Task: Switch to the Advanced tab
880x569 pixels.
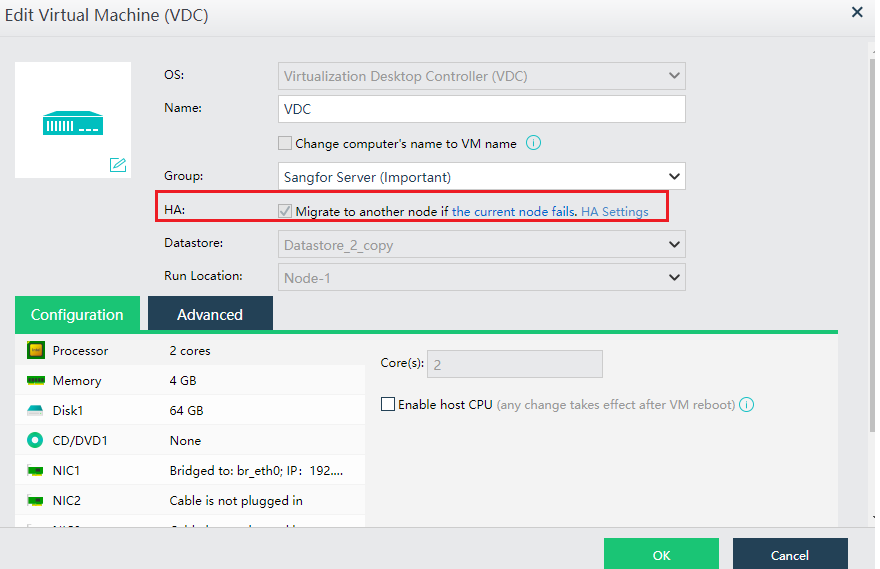Action: pos(210,314)
